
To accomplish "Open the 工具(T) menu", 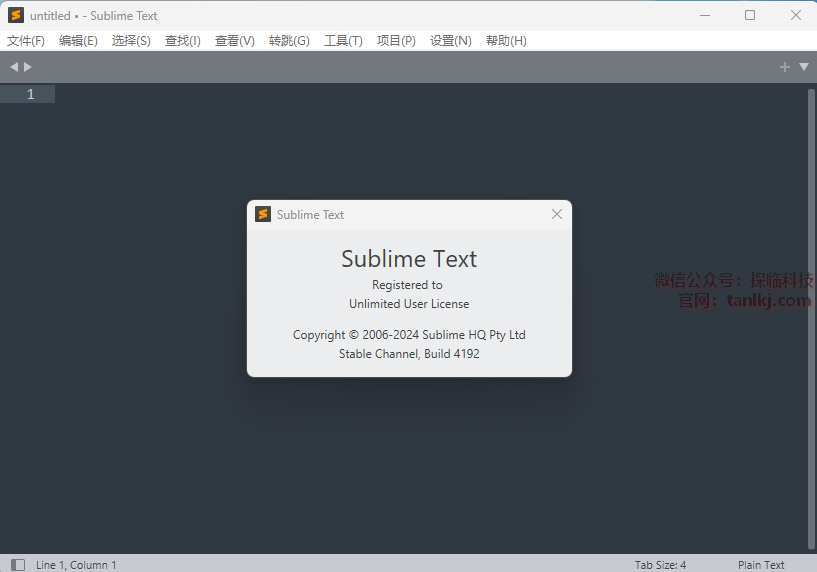I will pos(343,41).
